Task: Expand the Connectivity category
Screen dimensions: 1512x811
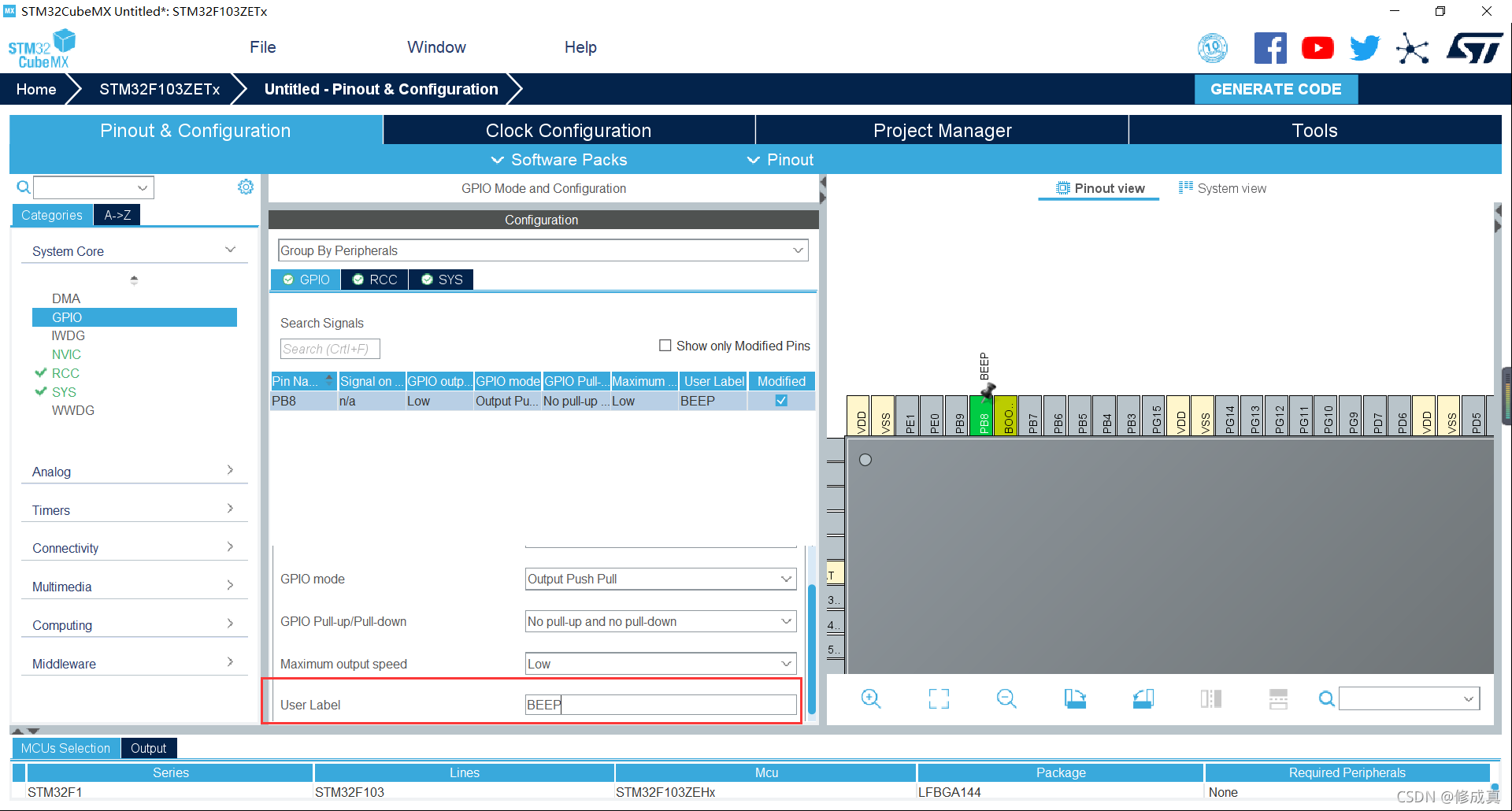Action: [x=134, y=548]
